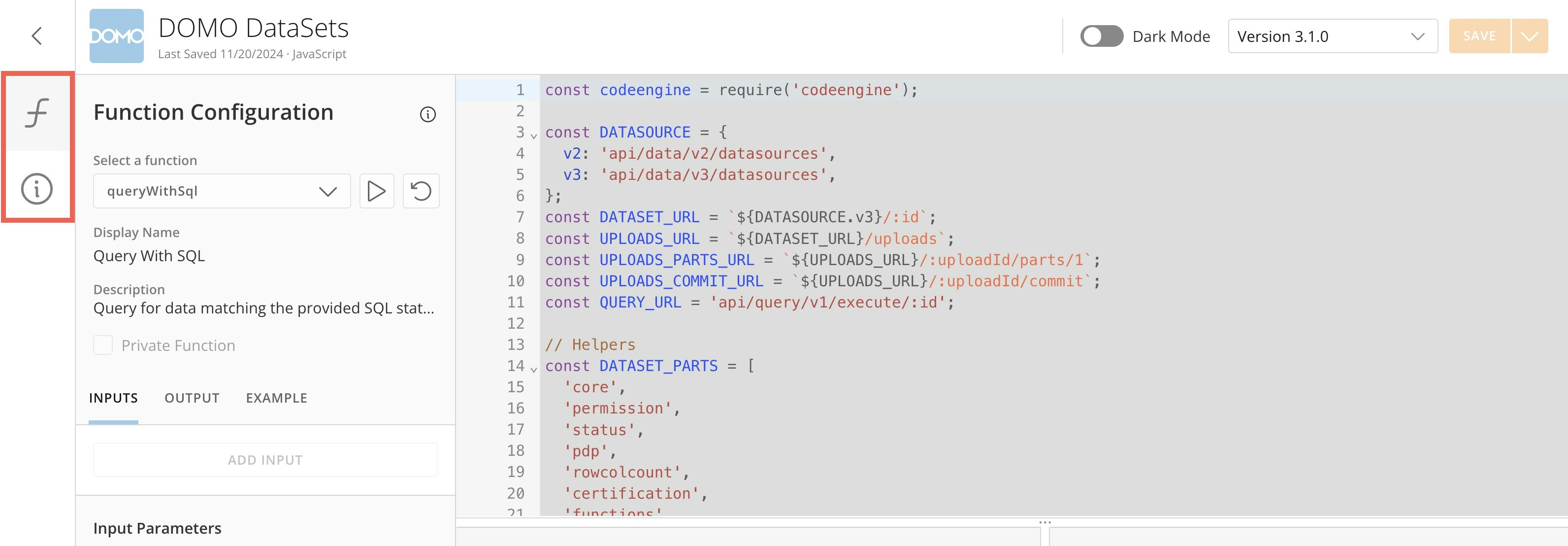Expand the Save options arrow
This screenshot has width=1568, height=546.
tap(1529, 36)
